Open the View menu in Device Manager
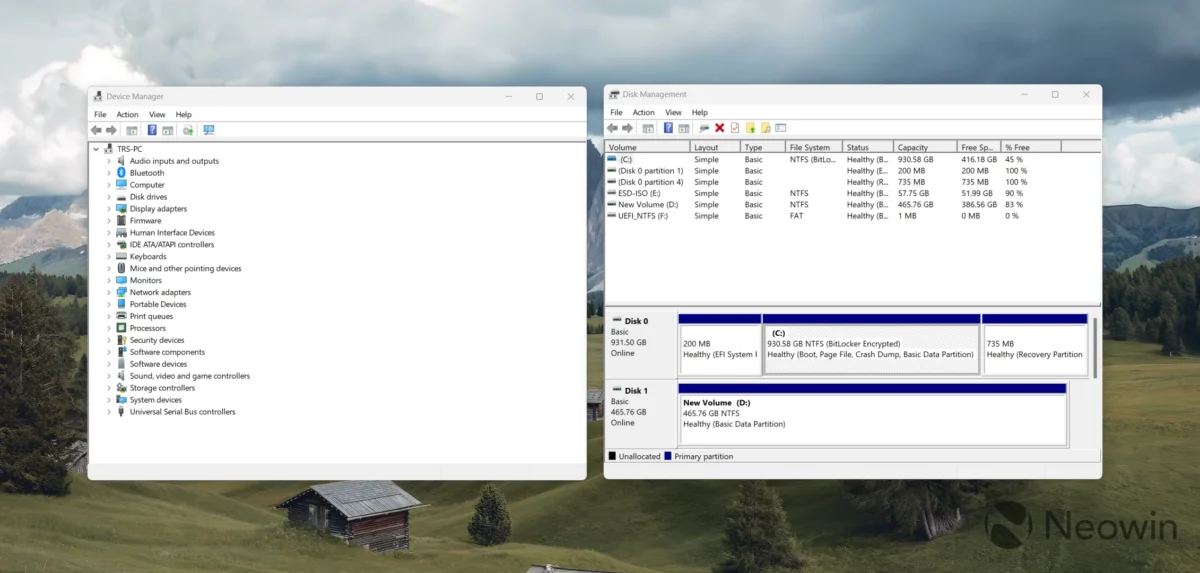The image size is (1200, 573). coord(157,115)
